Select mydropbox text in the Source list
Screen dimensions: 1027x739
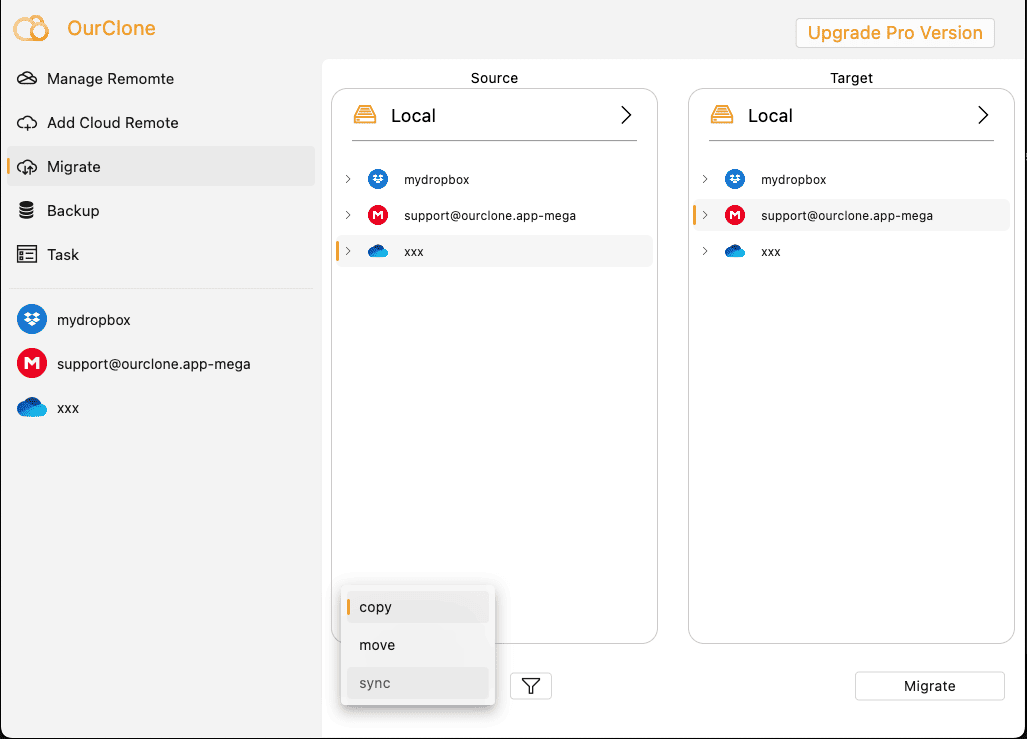[437, 180]
